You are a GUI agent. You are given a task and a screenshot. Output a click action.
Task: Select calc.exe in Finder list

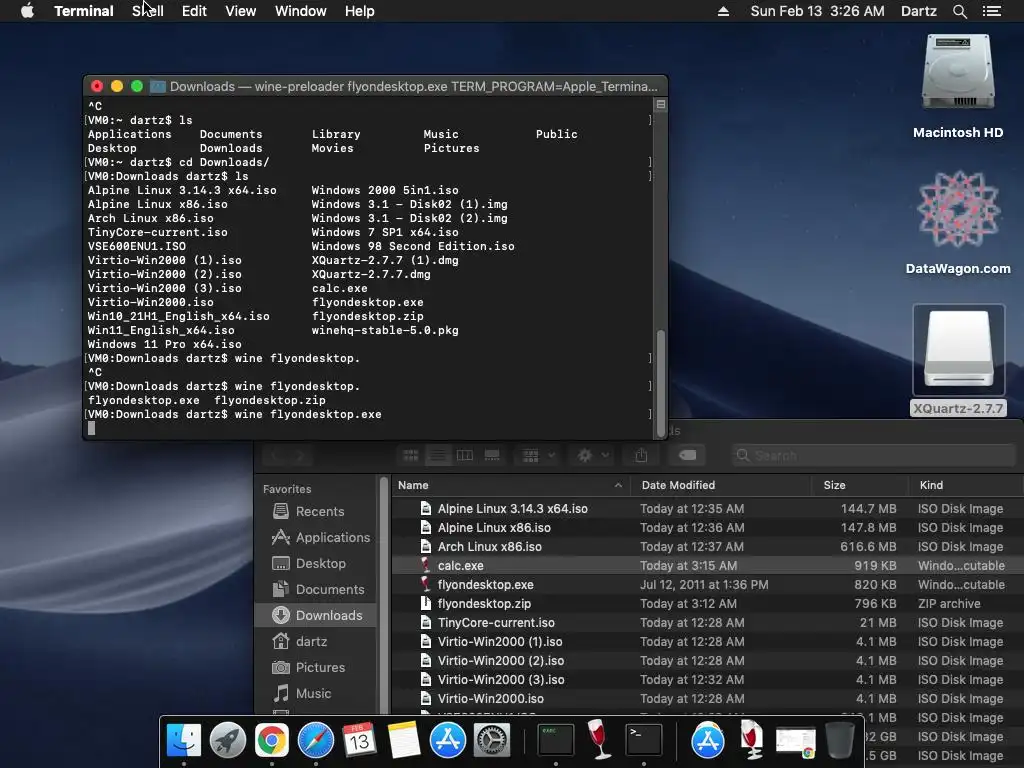[x=707, y=566]
